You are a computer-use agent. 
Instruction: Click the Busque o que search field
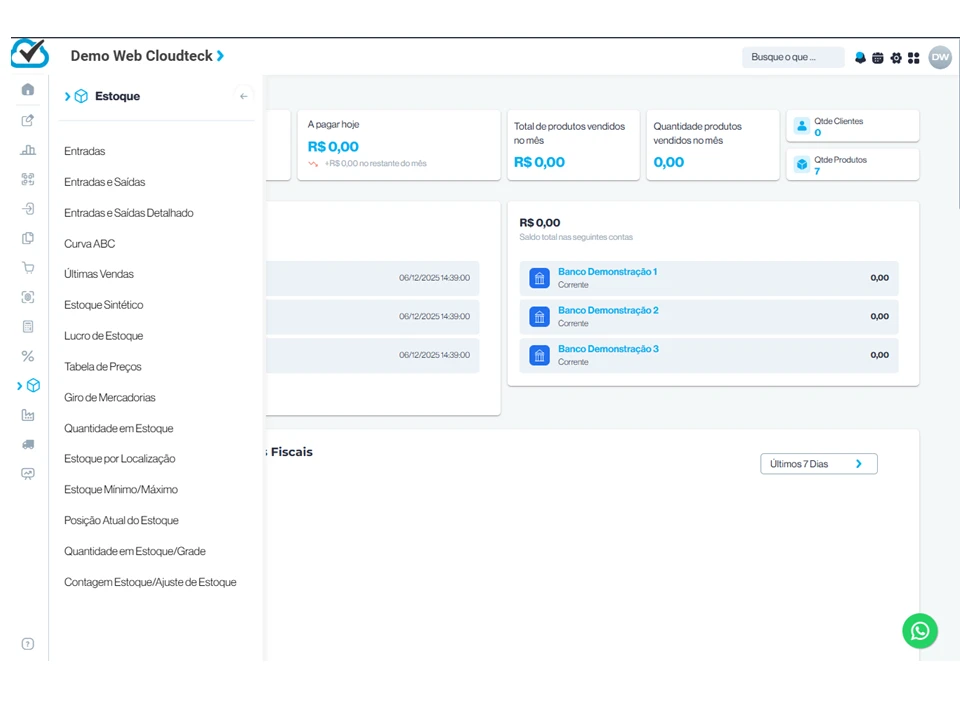click(x=792, y=58)
